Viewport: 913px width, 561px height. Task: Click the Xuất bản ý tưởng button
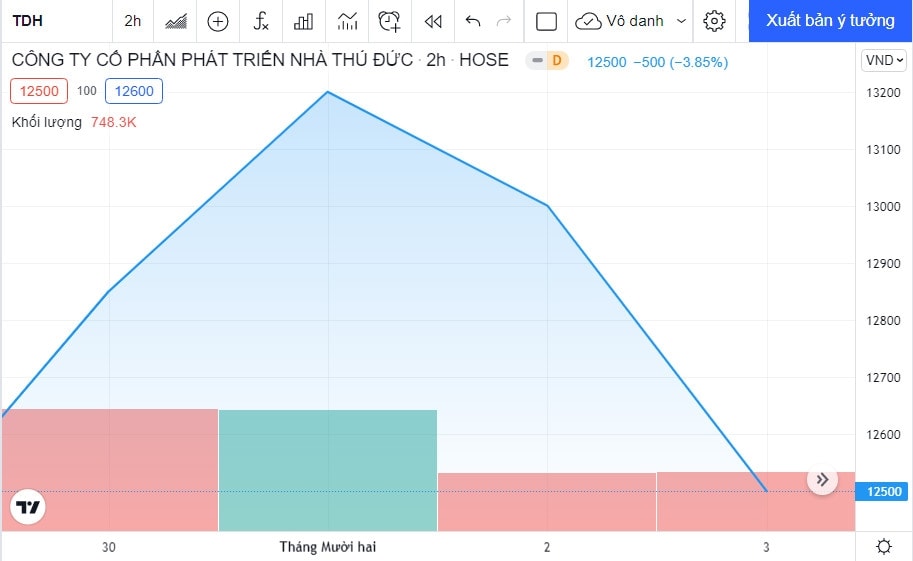830,21
